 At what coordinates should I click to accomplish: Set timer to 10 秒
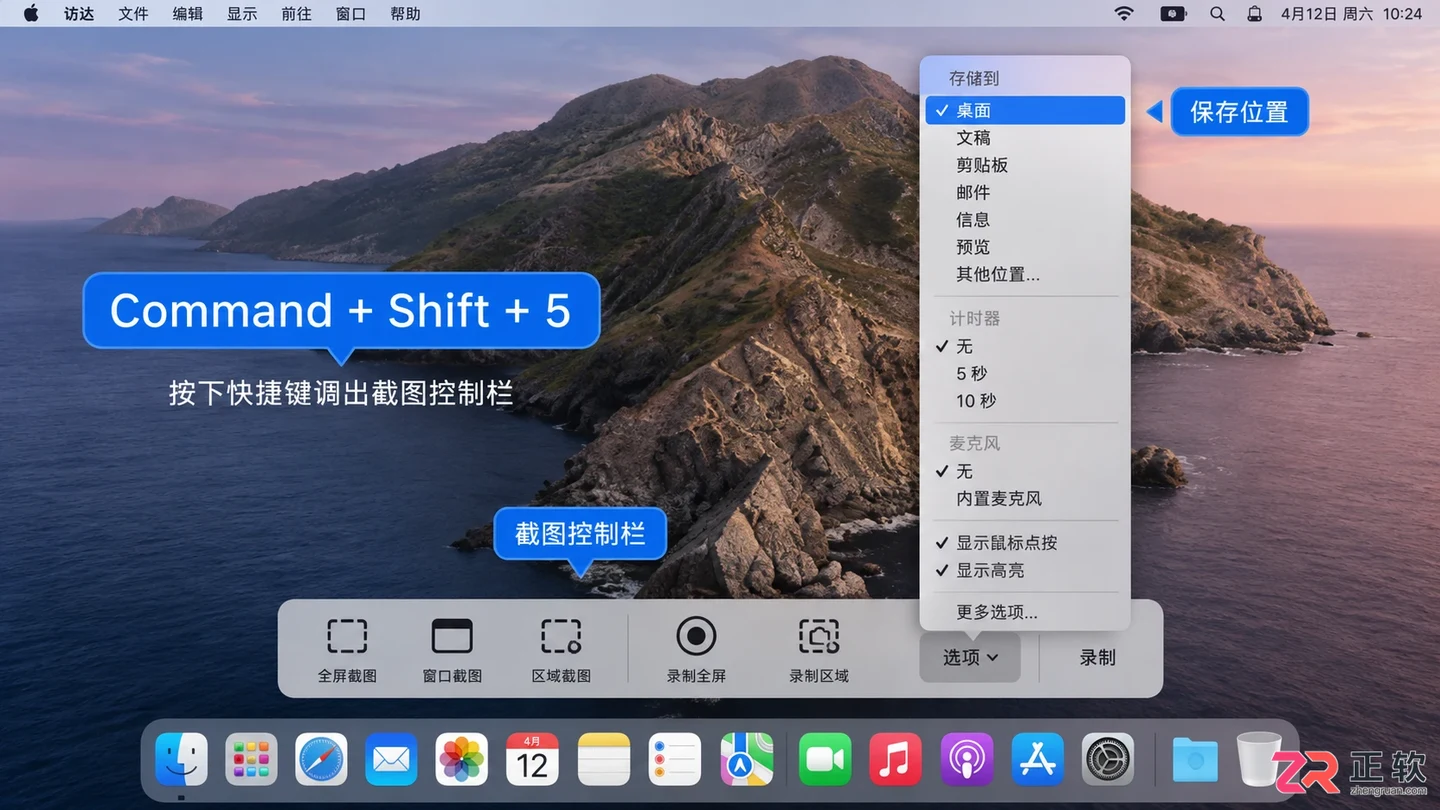coord(1025,400)
